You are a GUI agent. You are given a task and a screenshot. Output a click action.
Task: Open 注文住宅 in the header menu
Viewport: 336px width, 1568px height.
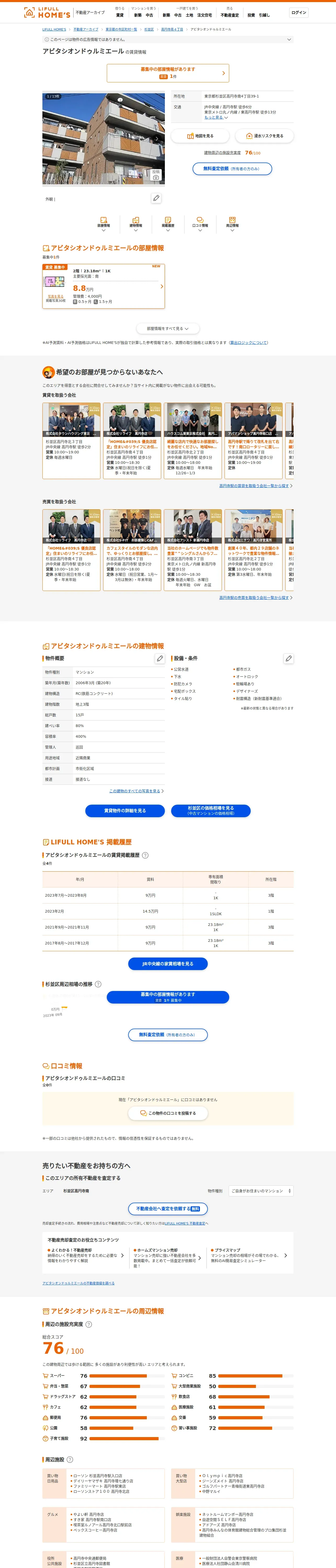(x=205, y=15)
